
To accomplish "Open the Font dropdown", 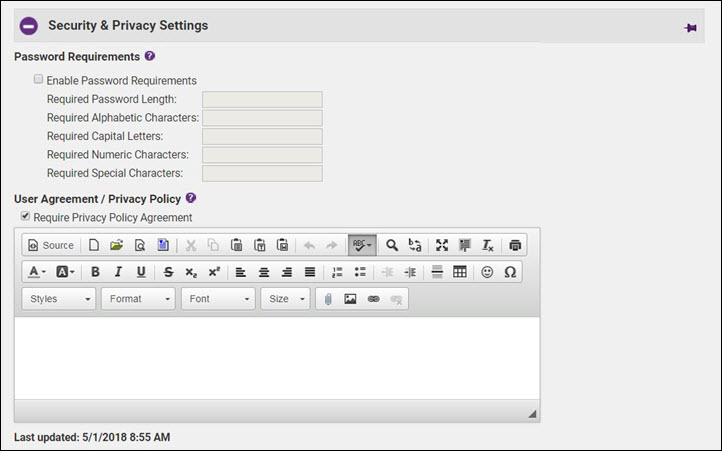I will 218,299.
